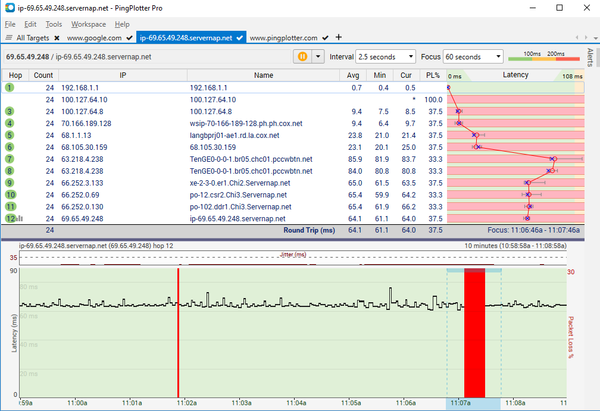
Task: Click the latency data point for hop 7
Action: click(x=553, y=159)
